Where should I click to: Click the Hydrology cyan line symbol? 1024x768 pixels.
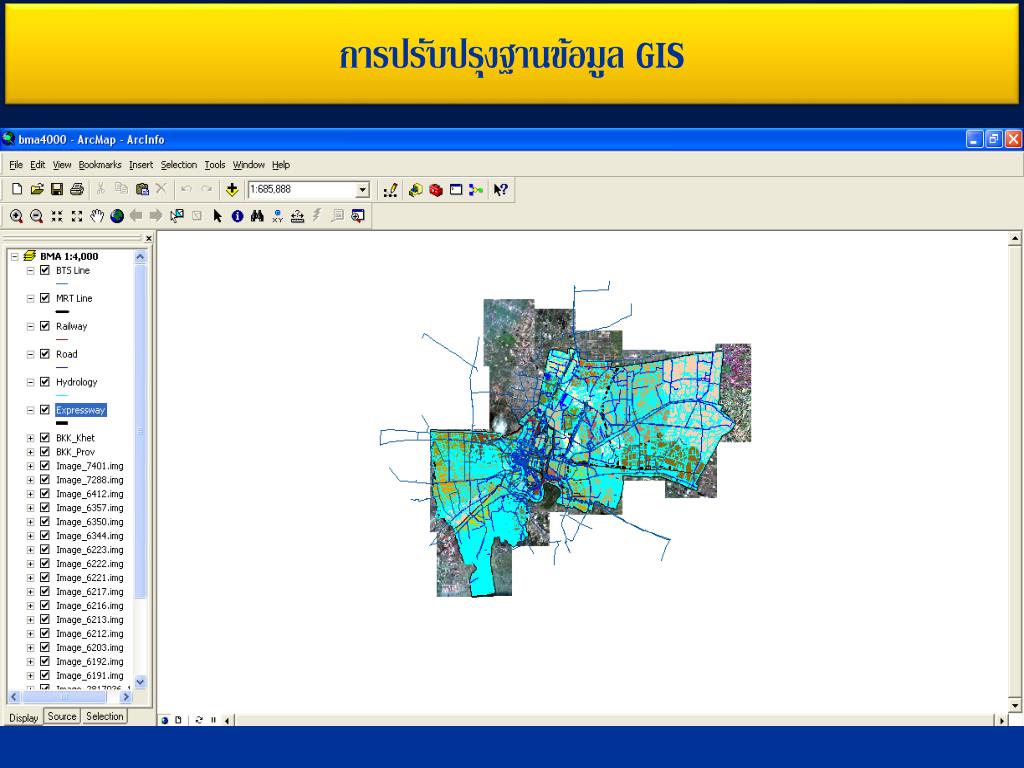pyautogui.click(x=62, y=396)
